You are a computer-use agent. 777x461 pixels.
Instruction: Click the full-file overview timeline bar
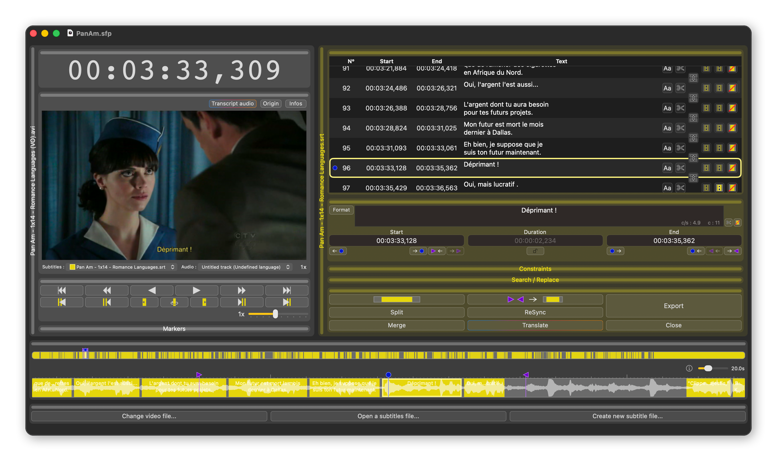click(388, 355)
